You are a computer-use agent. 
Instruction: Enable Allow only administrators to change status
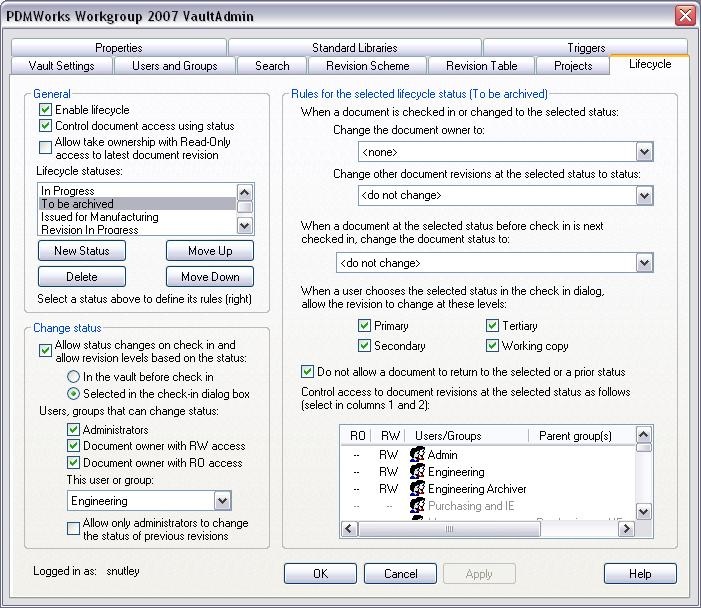[x=73, y=528]
